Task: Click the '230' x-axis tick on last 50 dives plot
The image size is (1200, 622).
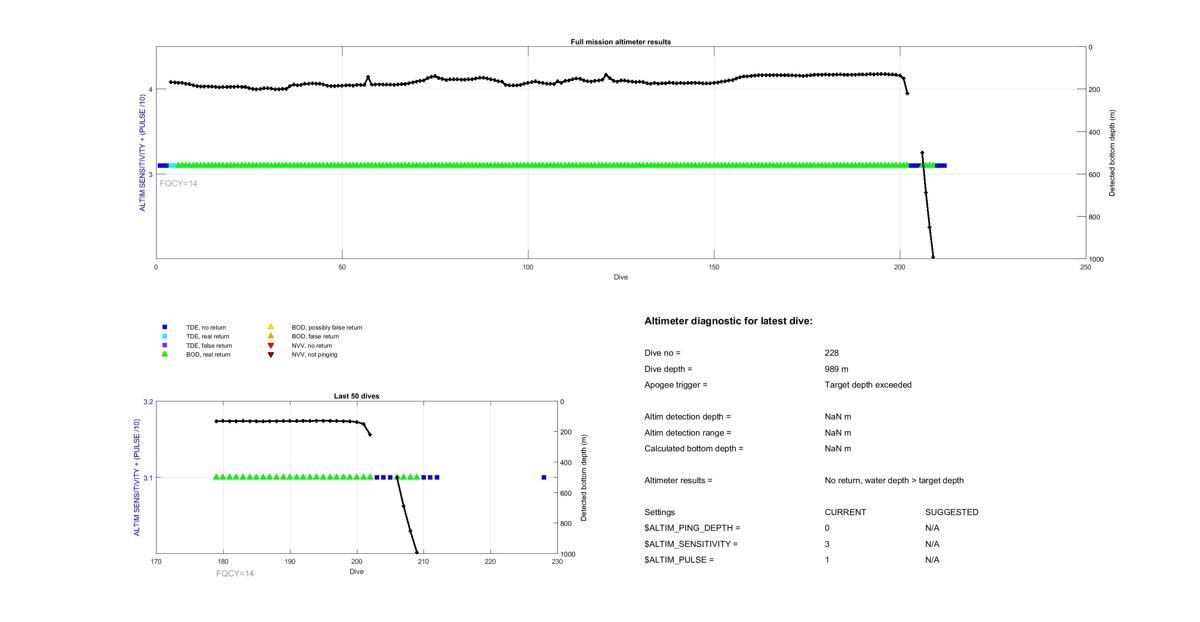Action: (557, 562)
